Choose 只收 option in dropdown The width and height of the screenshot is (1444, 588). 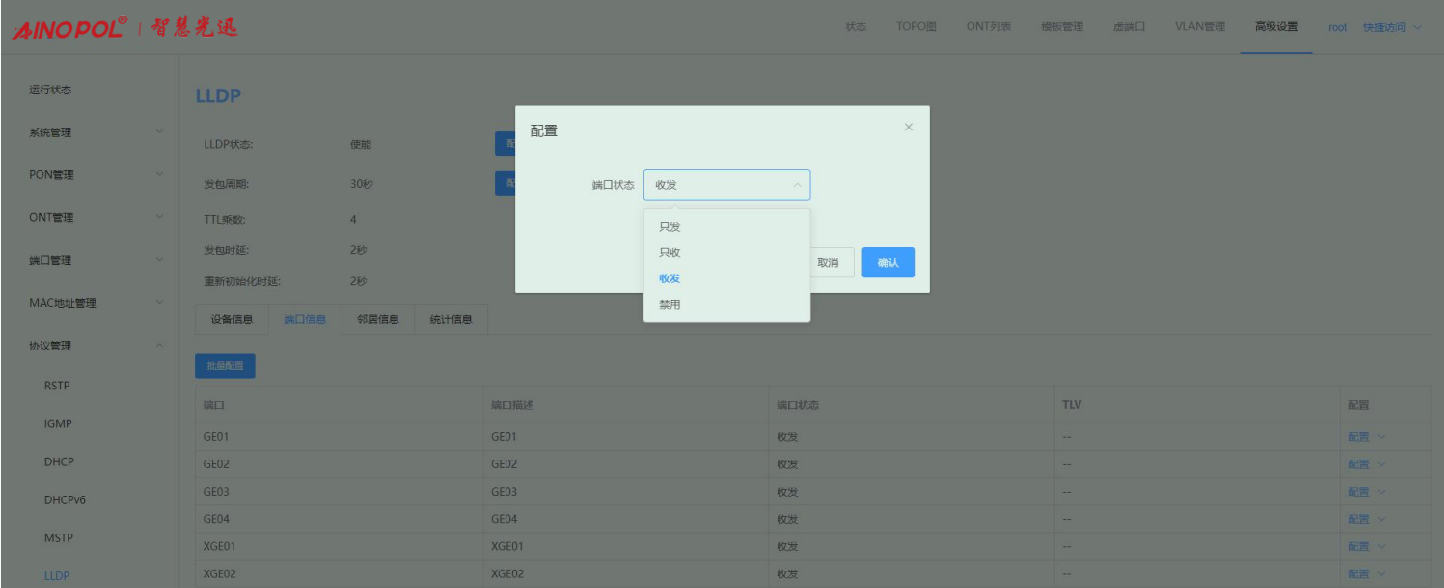[669, 253]
